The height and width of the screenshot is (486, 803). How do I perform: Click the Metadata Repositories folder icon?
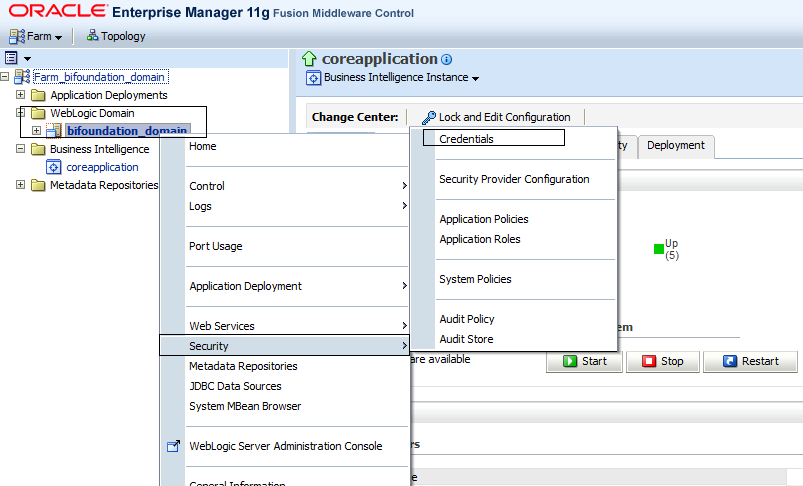click(38, 185)
